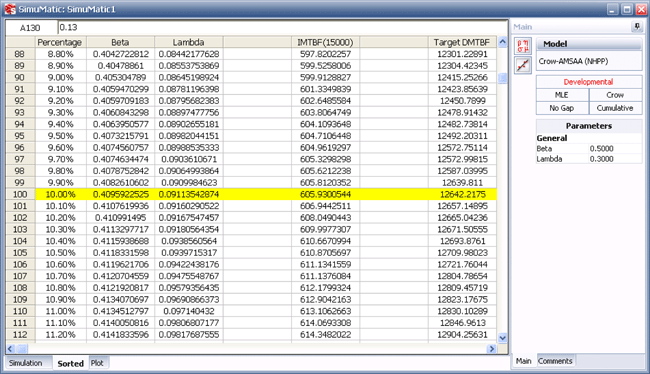Click the Target DMTBF column header
650x374 pixels.
tap(462, 42)
